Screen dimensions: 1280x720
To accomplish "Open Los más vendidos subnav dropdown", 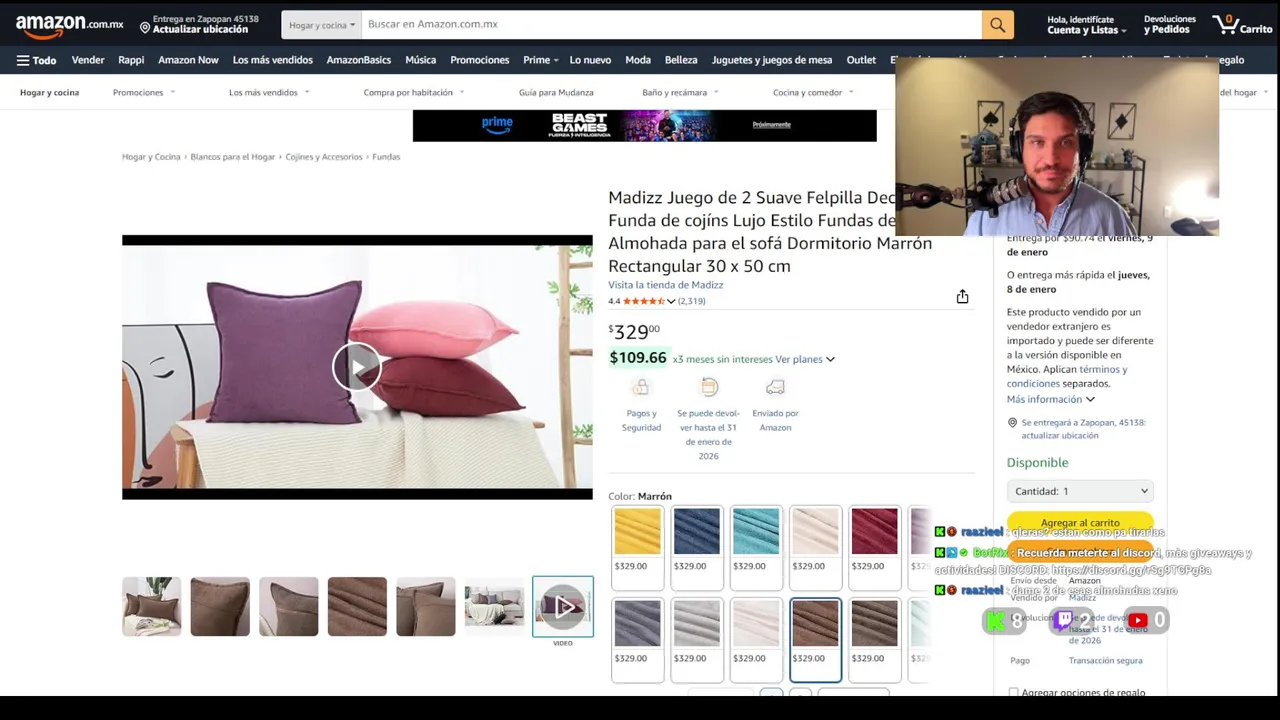I will click(269, 92).
